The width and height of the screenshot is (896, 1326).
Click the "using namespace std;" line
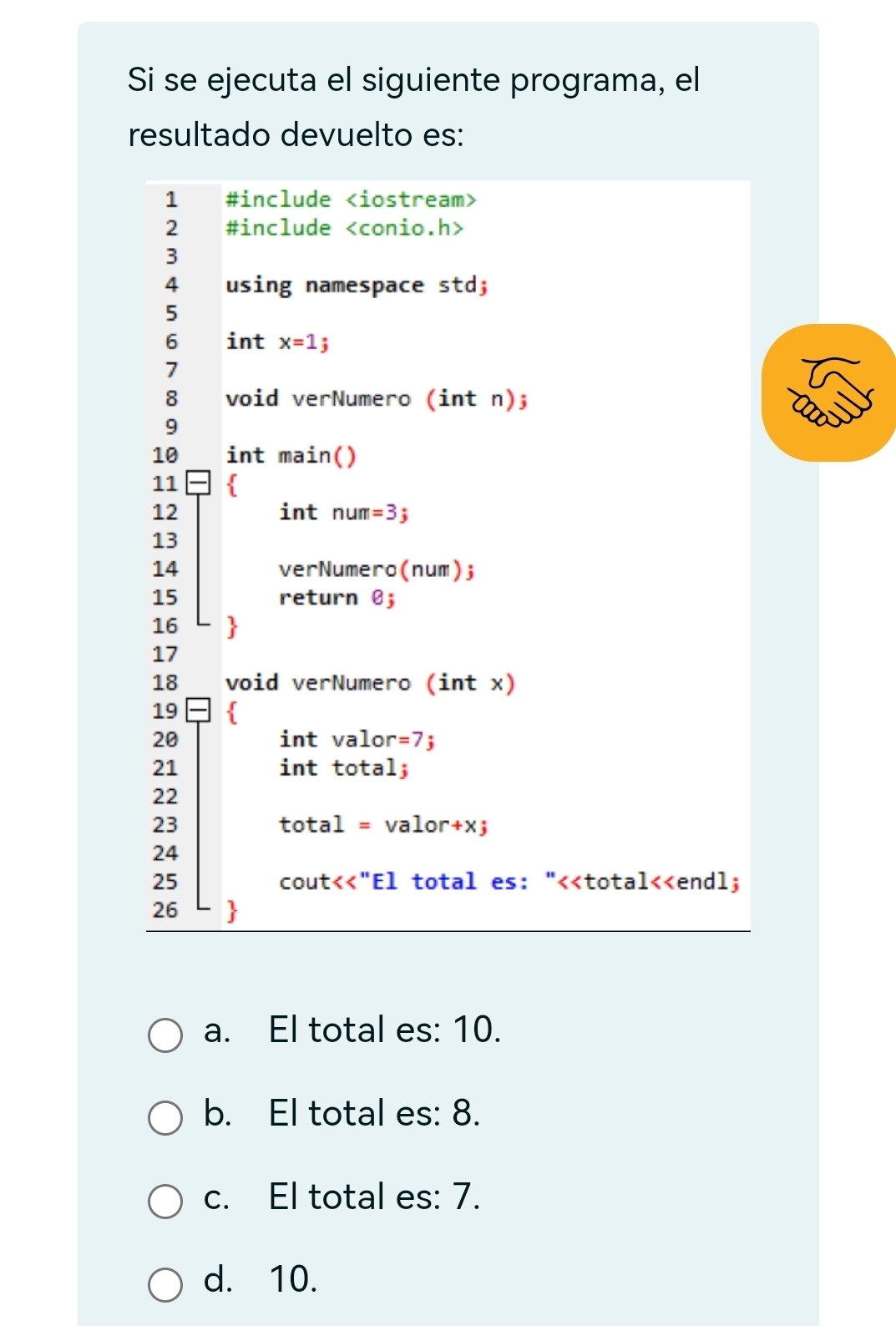tap(357, 286)
